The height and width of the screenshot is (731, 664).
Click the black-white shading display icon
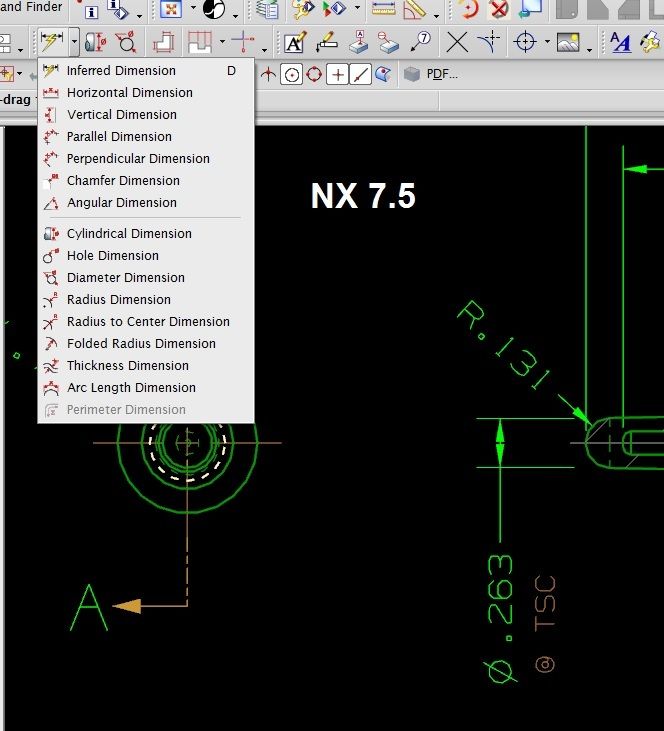pyautogui.click(x=214, y=9)
